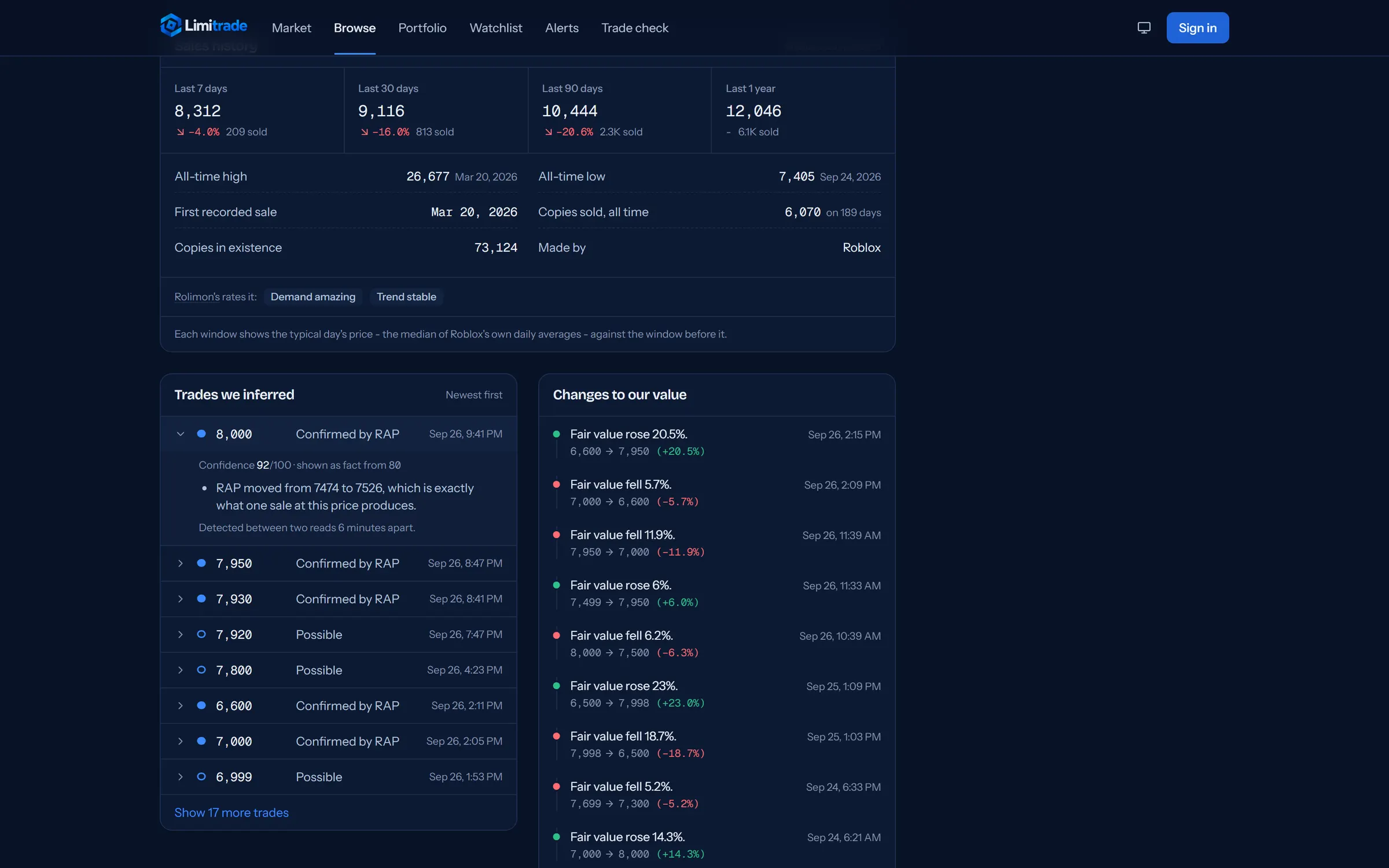Expand the 6,999 possible trade
The height and width of the screenshot is (868, 1389).
click(x=339, y=777)
